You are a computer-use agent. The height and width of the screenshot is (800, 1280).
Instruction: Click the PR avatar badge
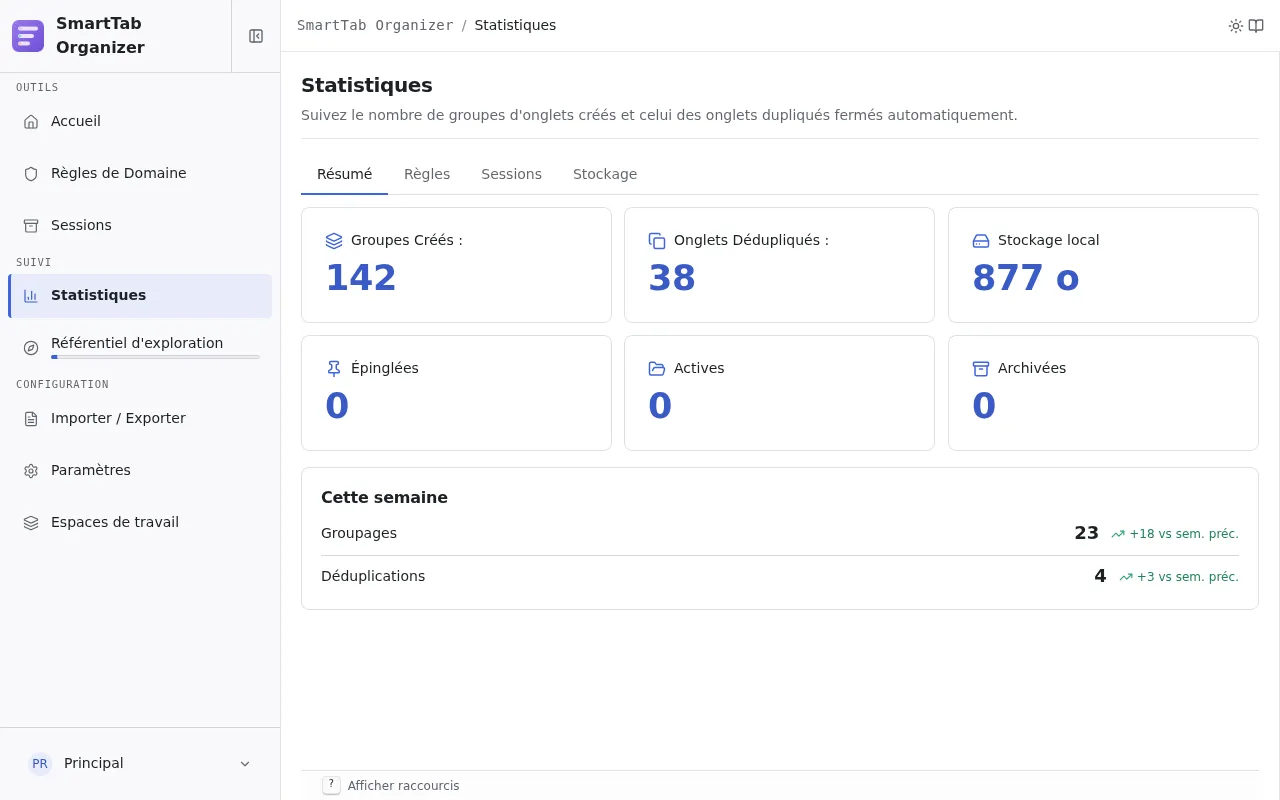pos(40,764)
